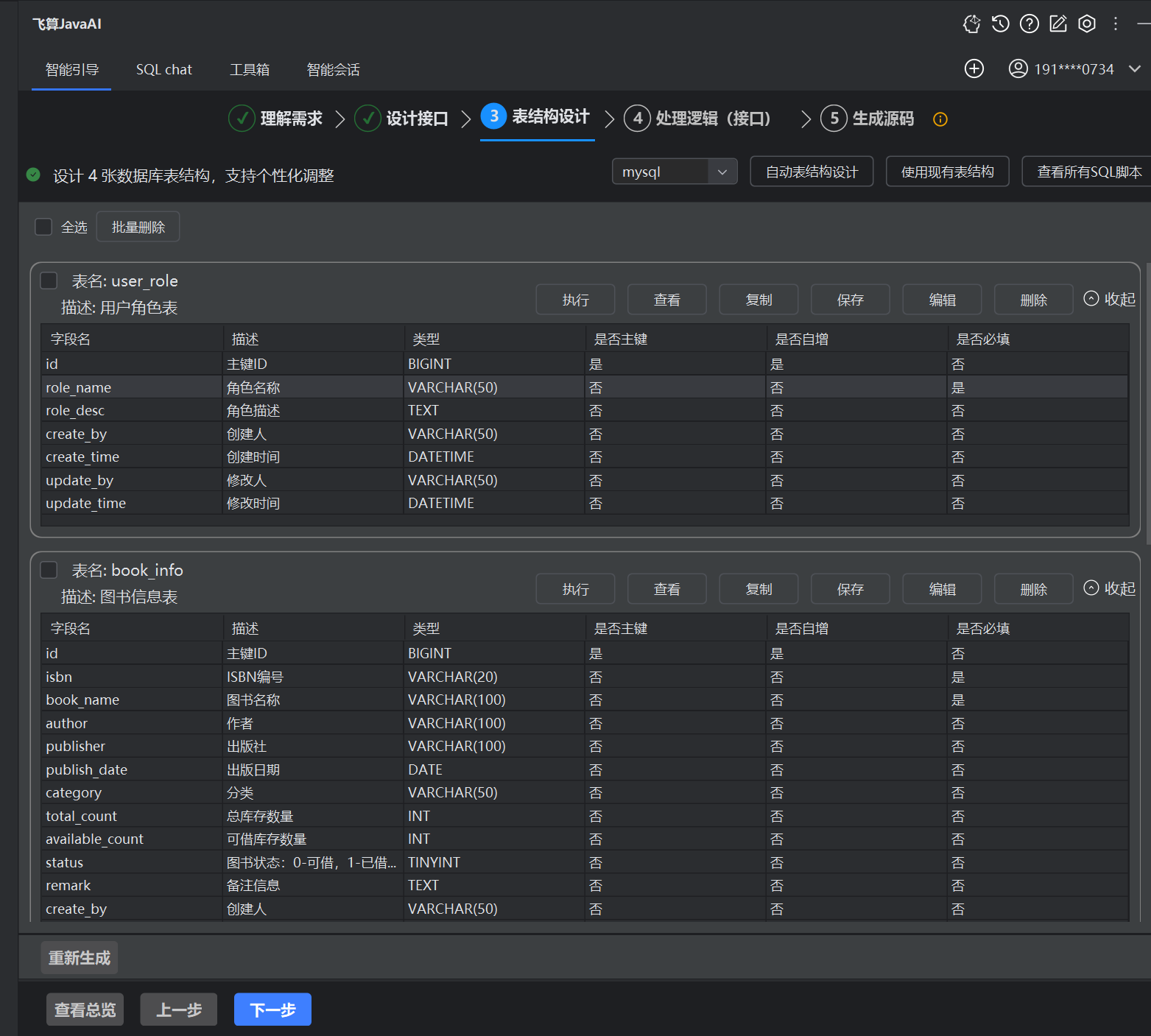Check the user_role table checkbox
This screenshot has height=1036, width=1151.
click(49, 281)
